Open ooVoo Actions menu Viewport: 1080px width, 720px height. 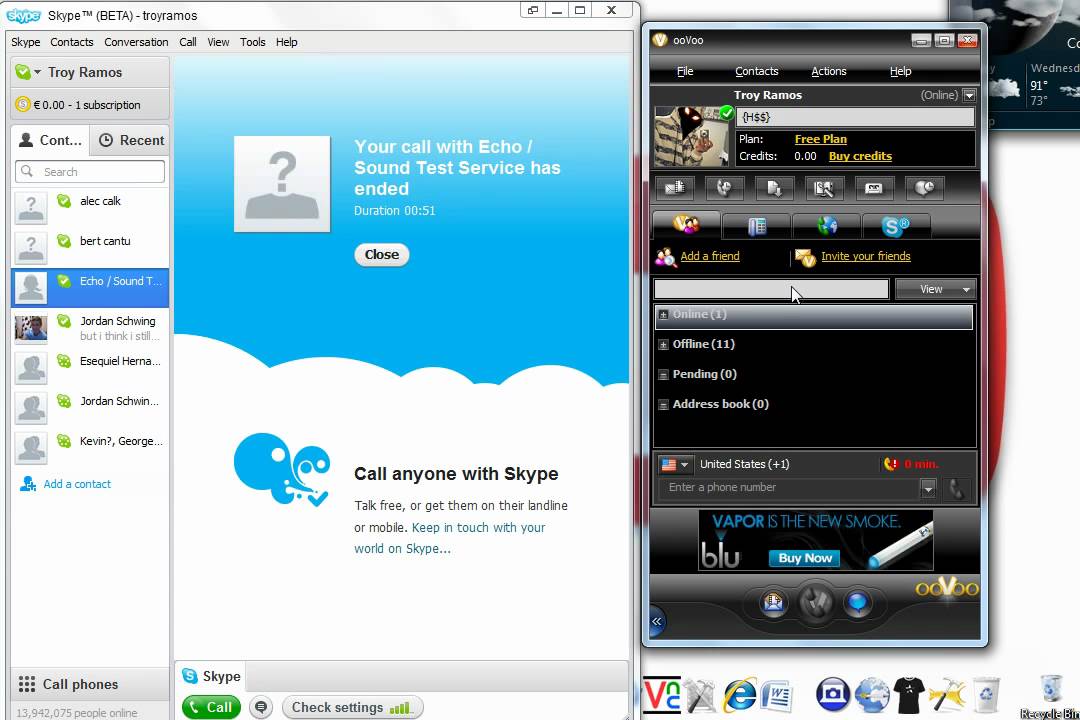829,71
